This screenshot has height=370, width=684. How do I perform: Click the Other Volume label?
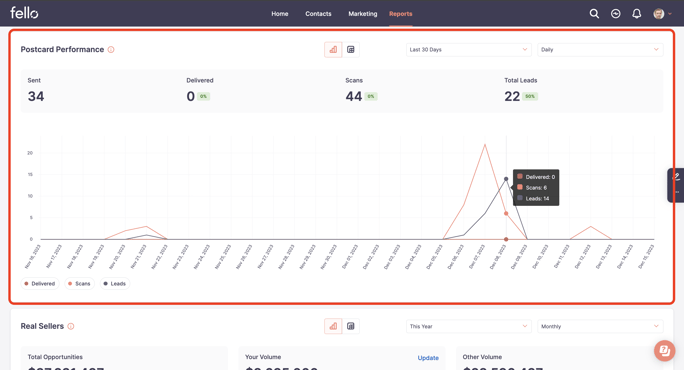coord(482,357)
